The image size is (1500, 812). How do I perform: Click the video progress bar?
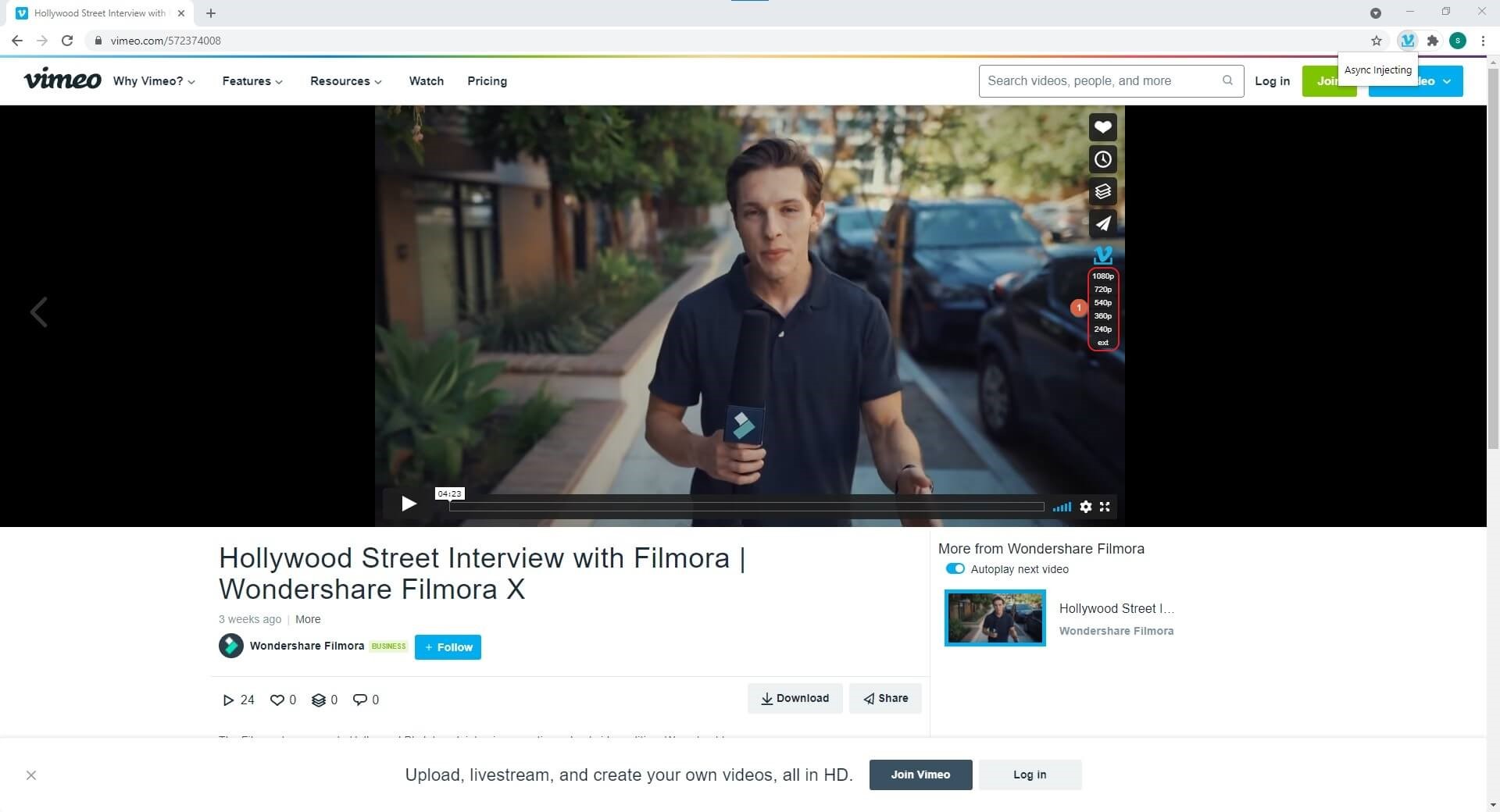(x=747, y=507)
